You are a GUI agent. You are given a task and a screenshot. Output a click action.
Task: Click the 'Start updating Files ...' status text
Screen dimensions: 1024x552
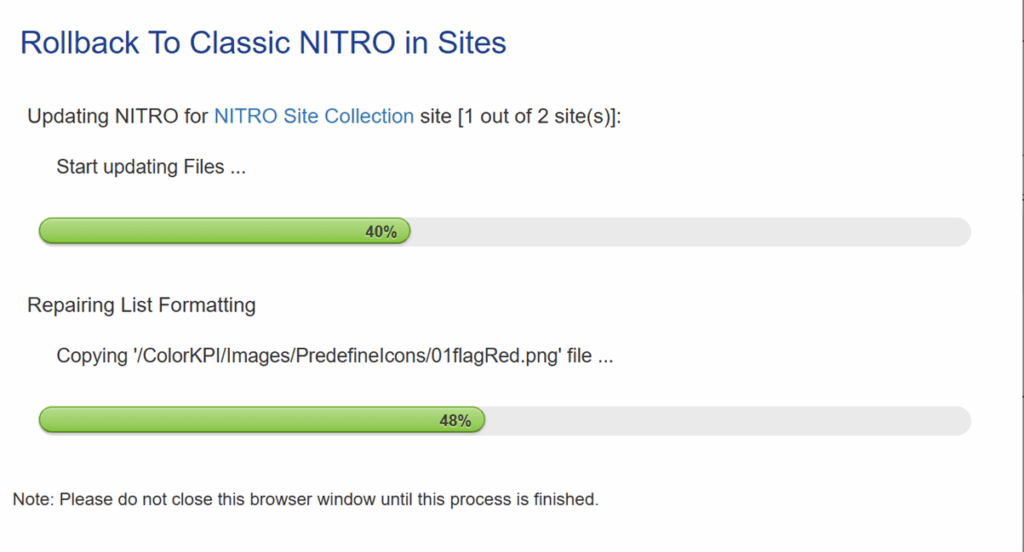pyautogui.click(x=151, y=166)
